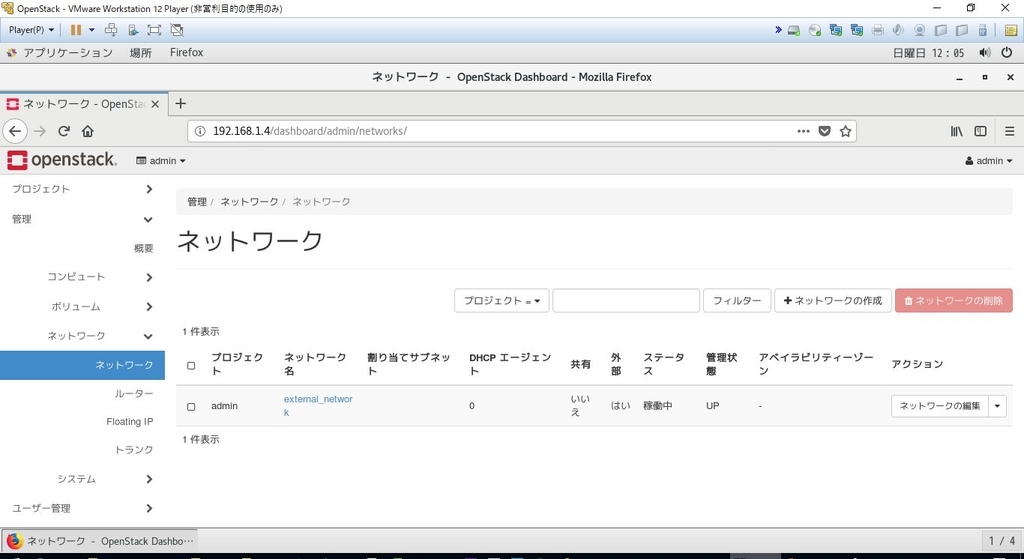Image resolution: width=1024 pixels, height=559 pixels.
Task: Open the Player(P) menu
Action: (31, 30)
